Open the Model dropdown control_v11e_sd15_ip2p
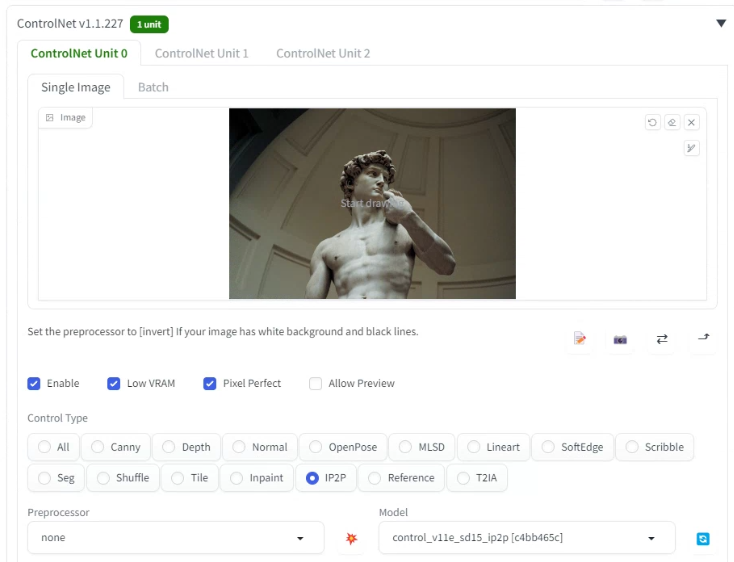Image resolution: width=734 pixels, height=562 pixels. pyautogui.click(x=527, y=538)
